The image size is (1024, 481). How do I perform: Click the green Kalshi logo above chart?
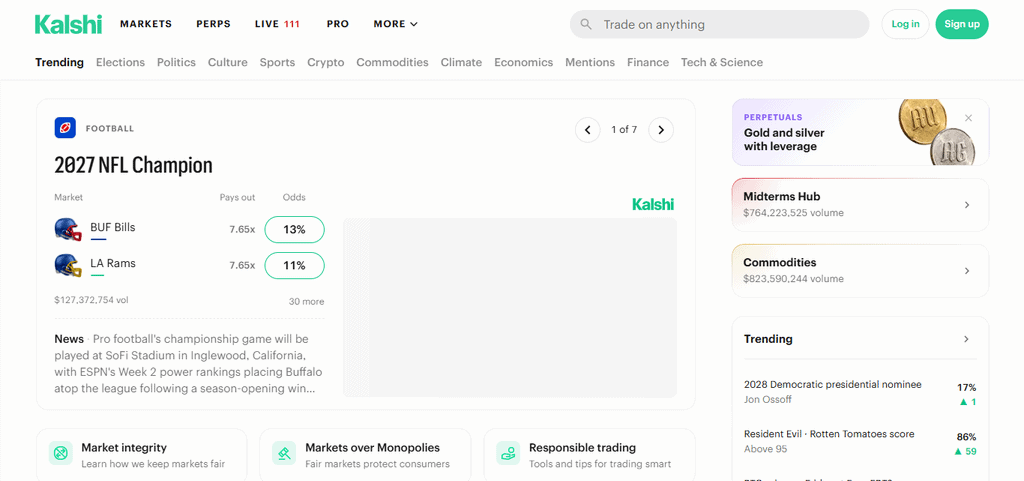[x=653, y=204]
